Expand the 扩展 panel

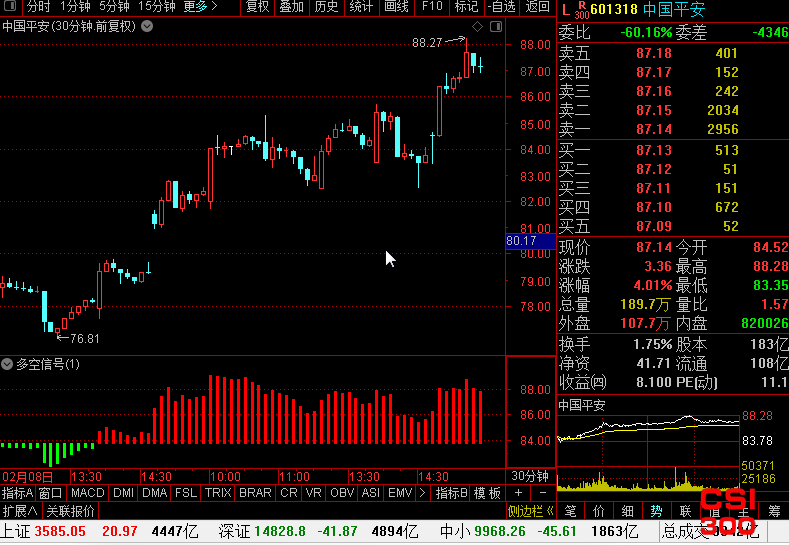click(x=20, y=511)
